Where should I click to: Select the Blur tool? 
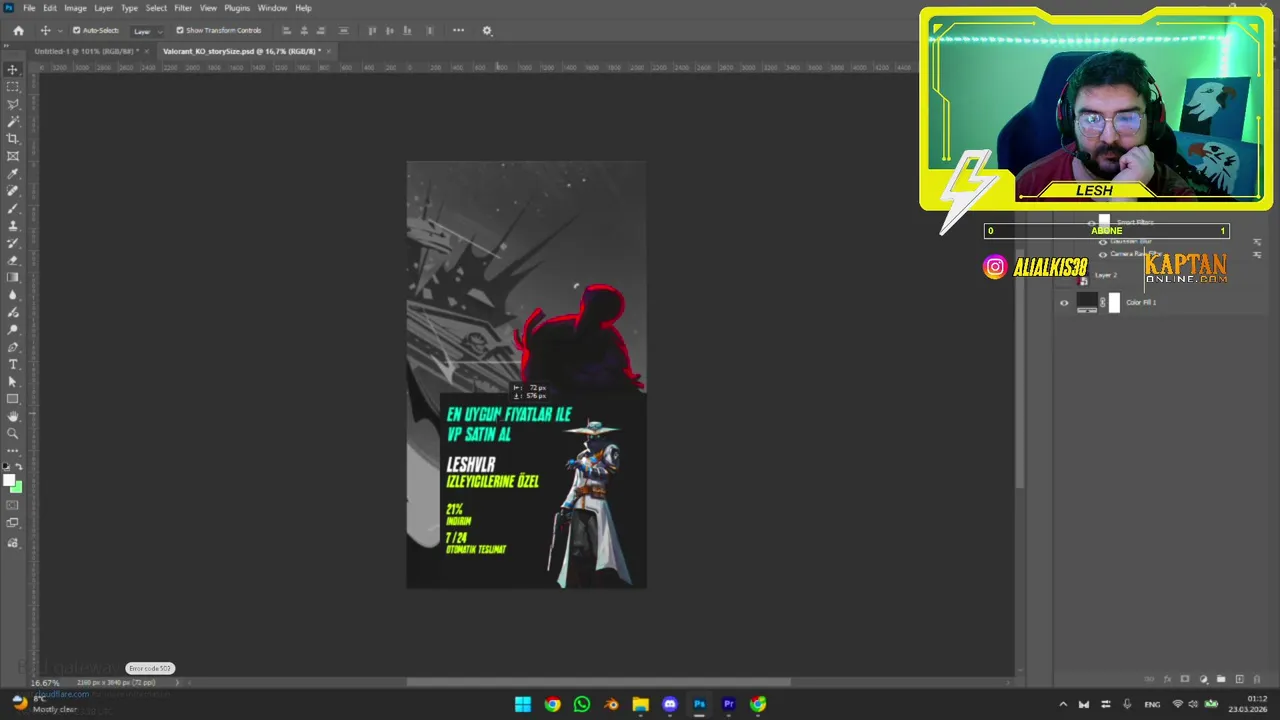coord(13,295)
